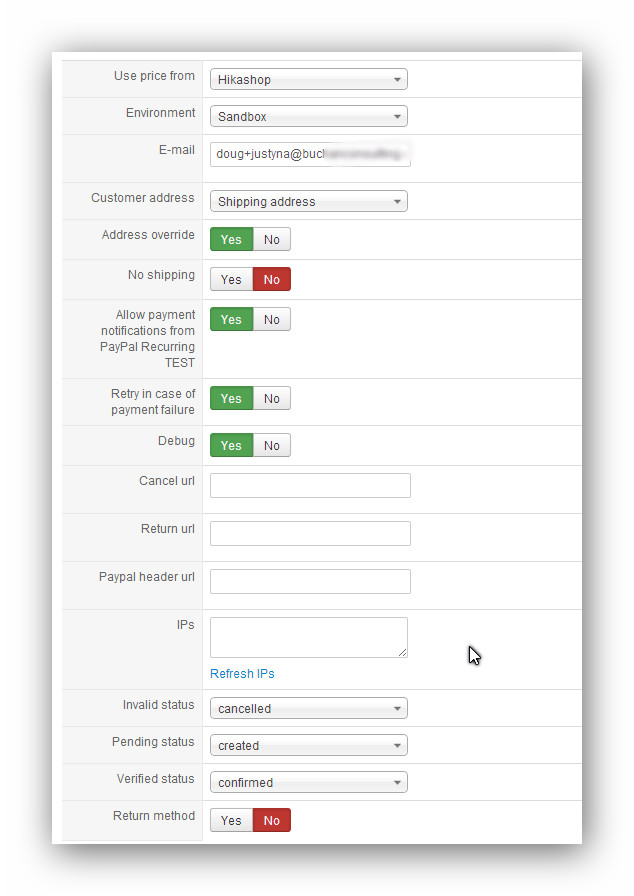Set No shipping to Yes
634x896 pixels.
point(231,279)
